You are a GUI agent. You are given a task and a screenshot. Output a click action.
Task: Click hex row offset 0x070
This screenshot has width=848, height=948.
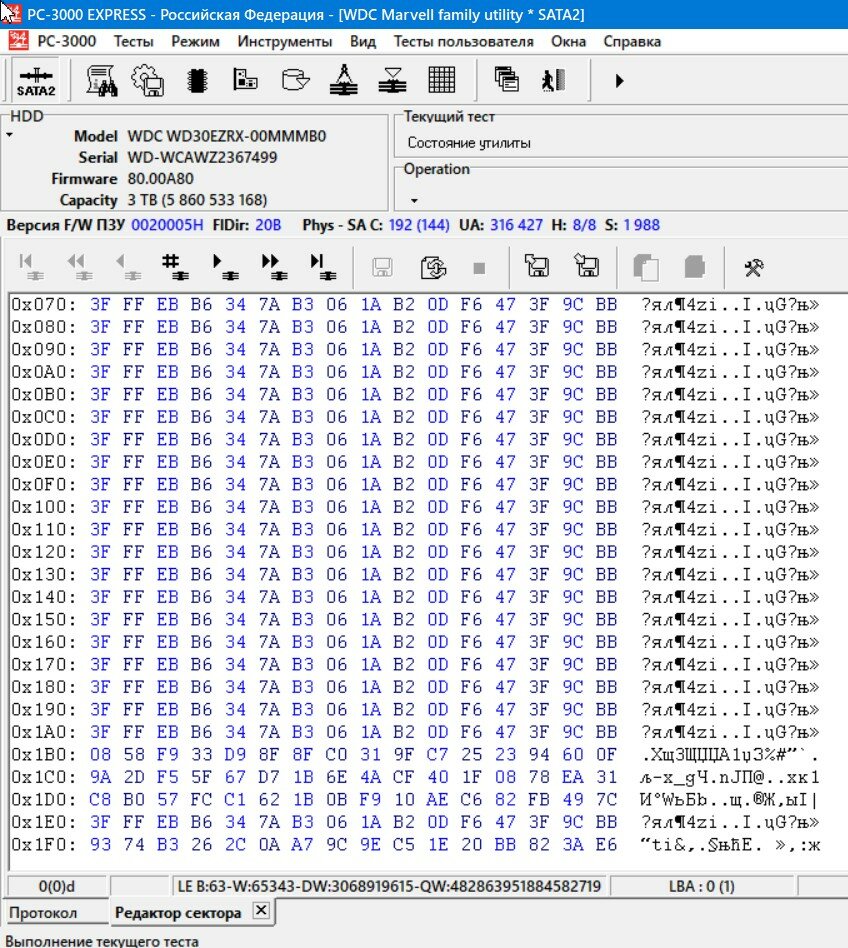pos(44,305)
